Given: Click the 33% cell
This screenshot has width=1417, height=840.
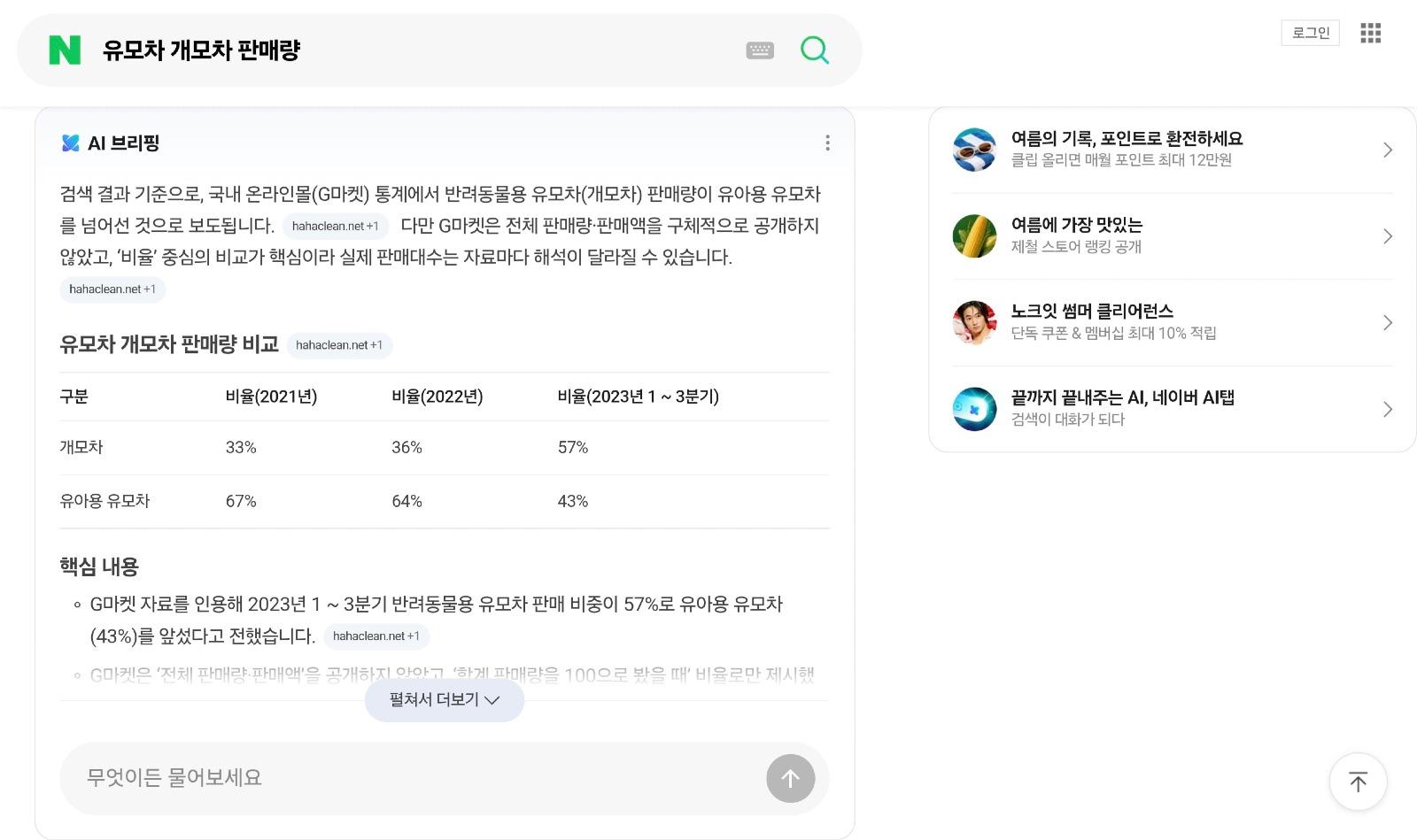Looking at the screenshot, I should (241, 448).
